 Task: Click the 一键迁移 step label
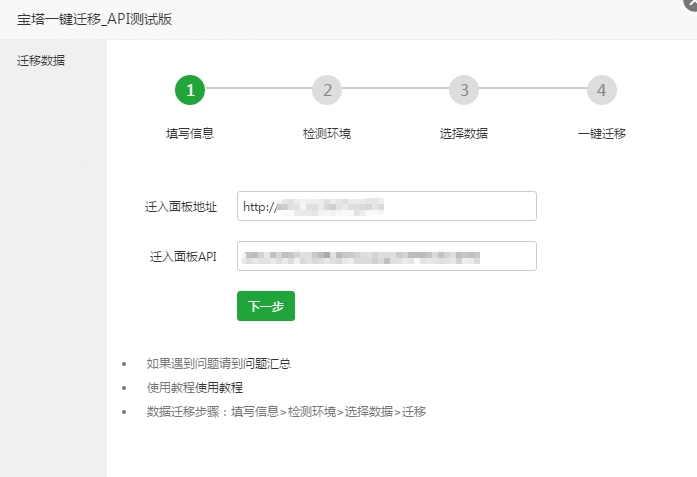tap(602, 133)
